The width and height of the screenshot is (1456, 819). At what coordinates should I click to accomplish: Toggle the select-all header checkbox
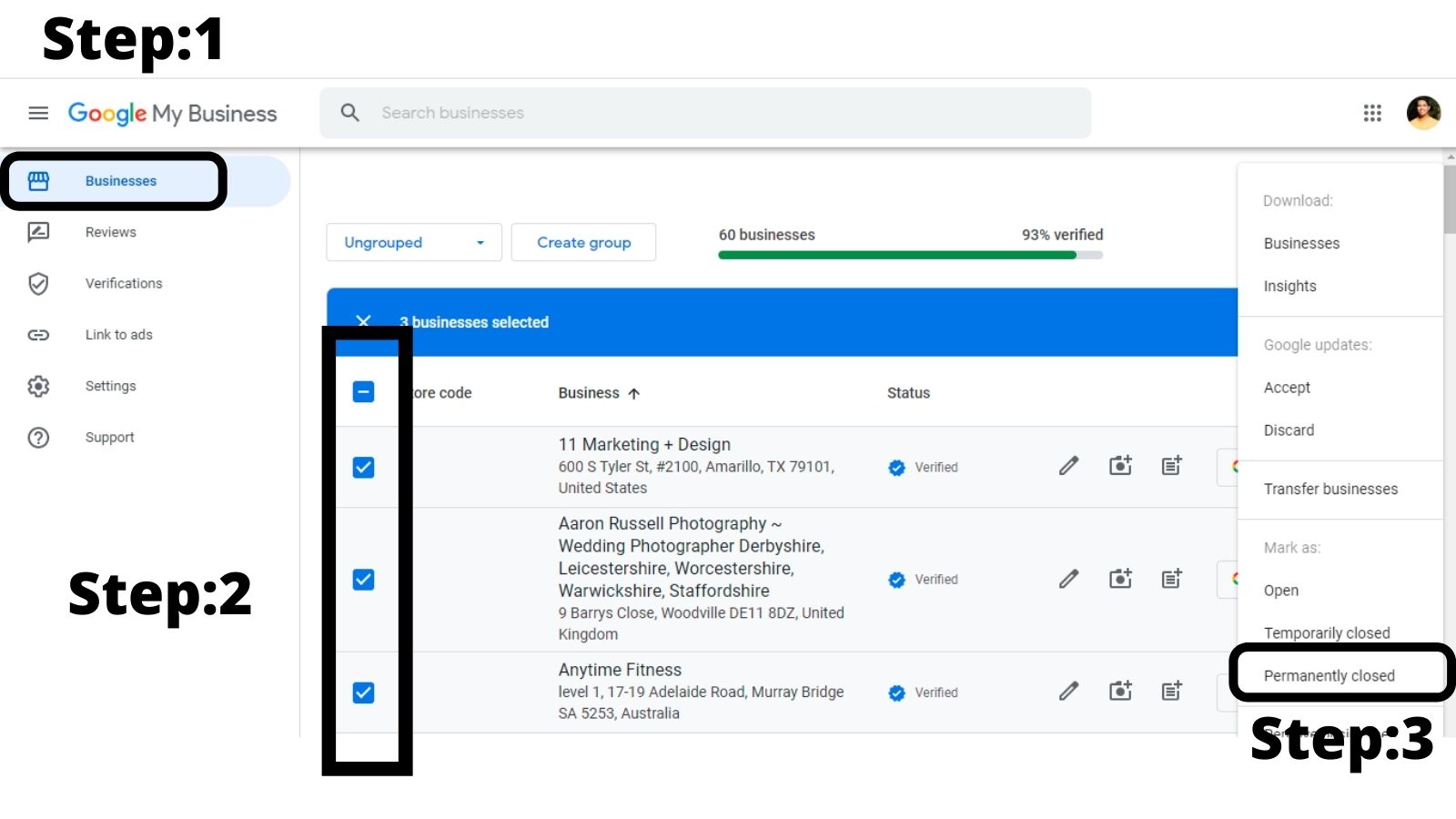[x=363, y=392]
